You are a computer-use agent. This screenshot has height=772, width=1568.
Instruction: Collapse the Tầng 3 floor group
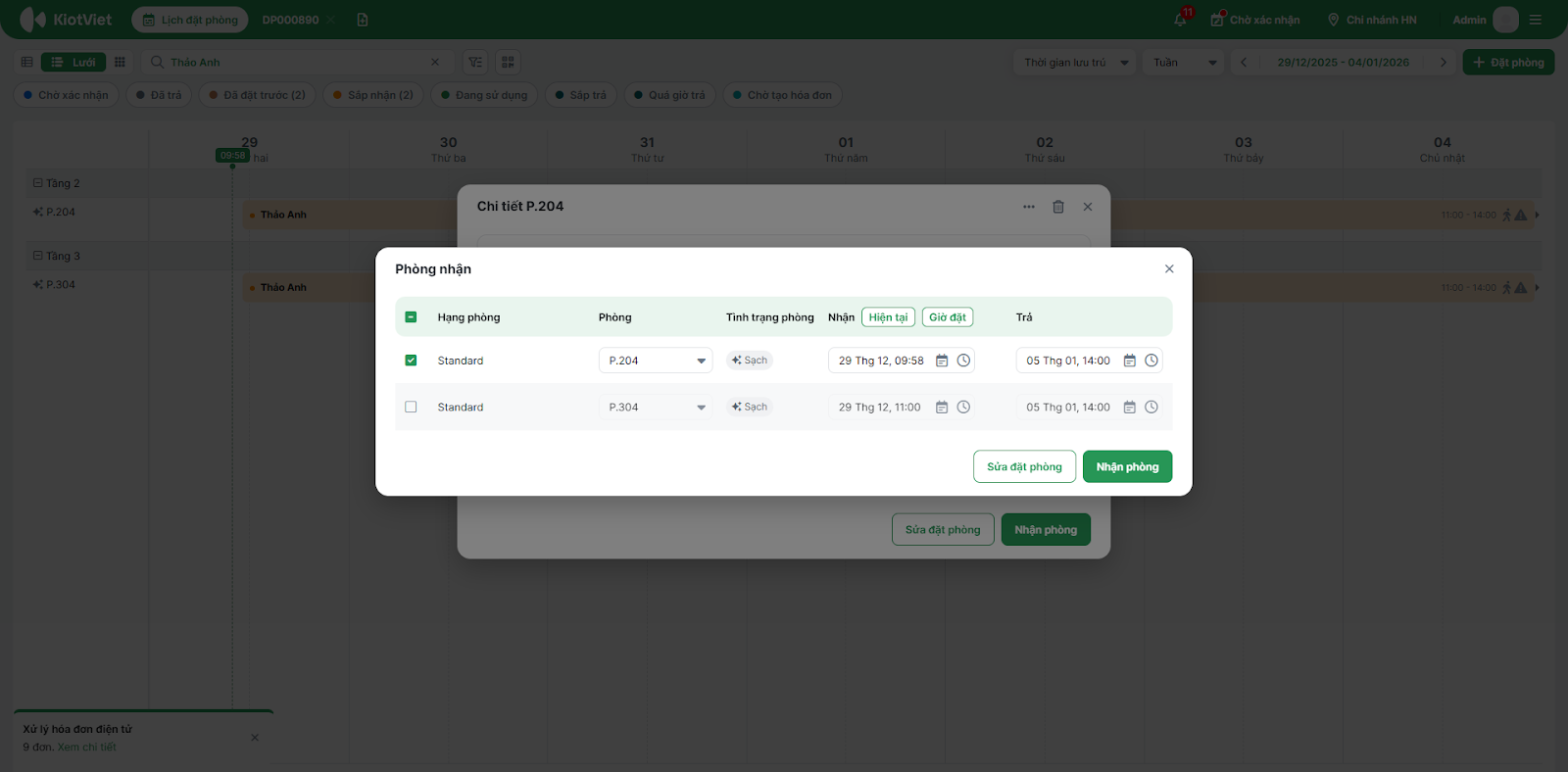pos(38,256)
